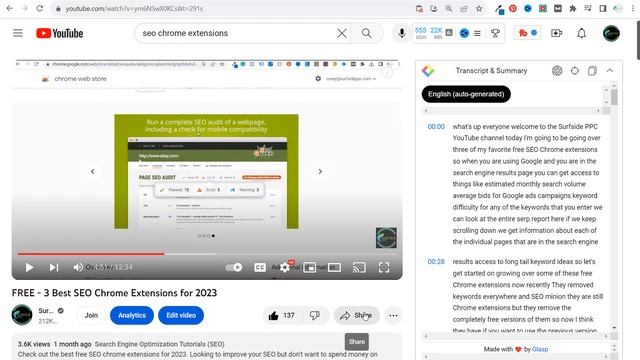
Task: Jump to transcript timestamp 00:00
Action: 436,127
